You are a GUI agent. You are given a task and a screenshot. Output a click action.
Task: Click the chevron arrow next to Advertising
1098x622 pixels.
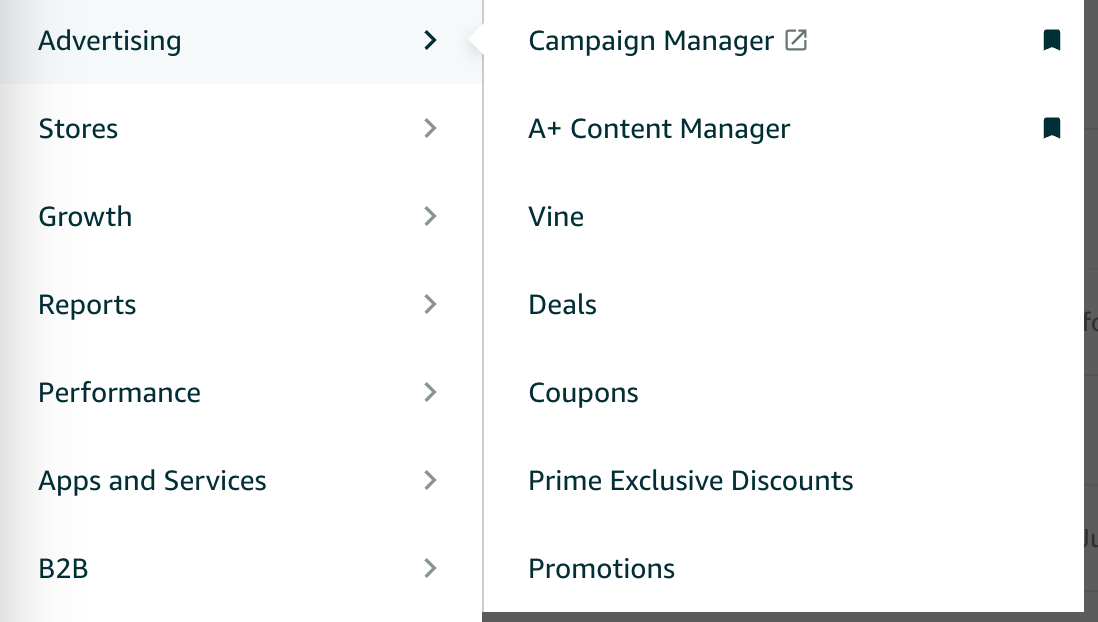[x=430, y=41]
